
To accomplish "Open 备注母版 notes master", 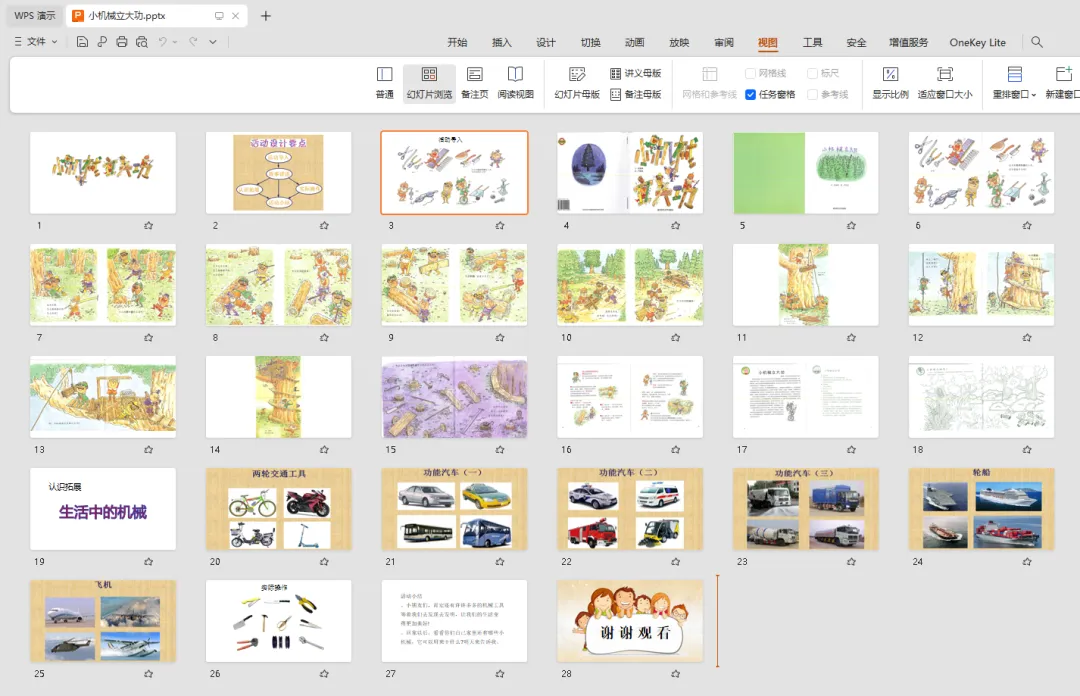I will tap(636, 94).
